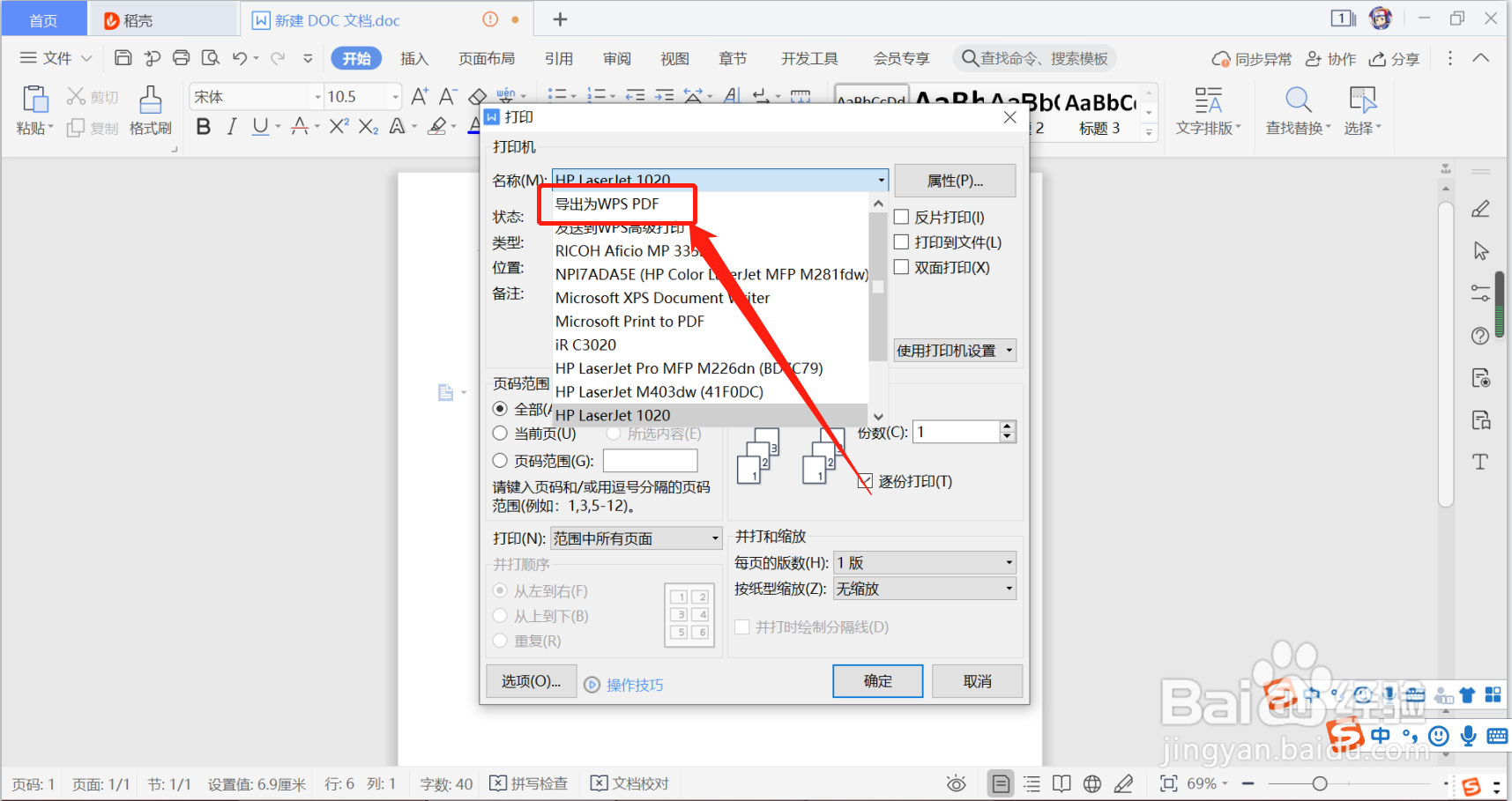The width and height of the screenshot is (1512, 801).
Task: Click the 确定 button in print dialog
Action: [878, 681]
